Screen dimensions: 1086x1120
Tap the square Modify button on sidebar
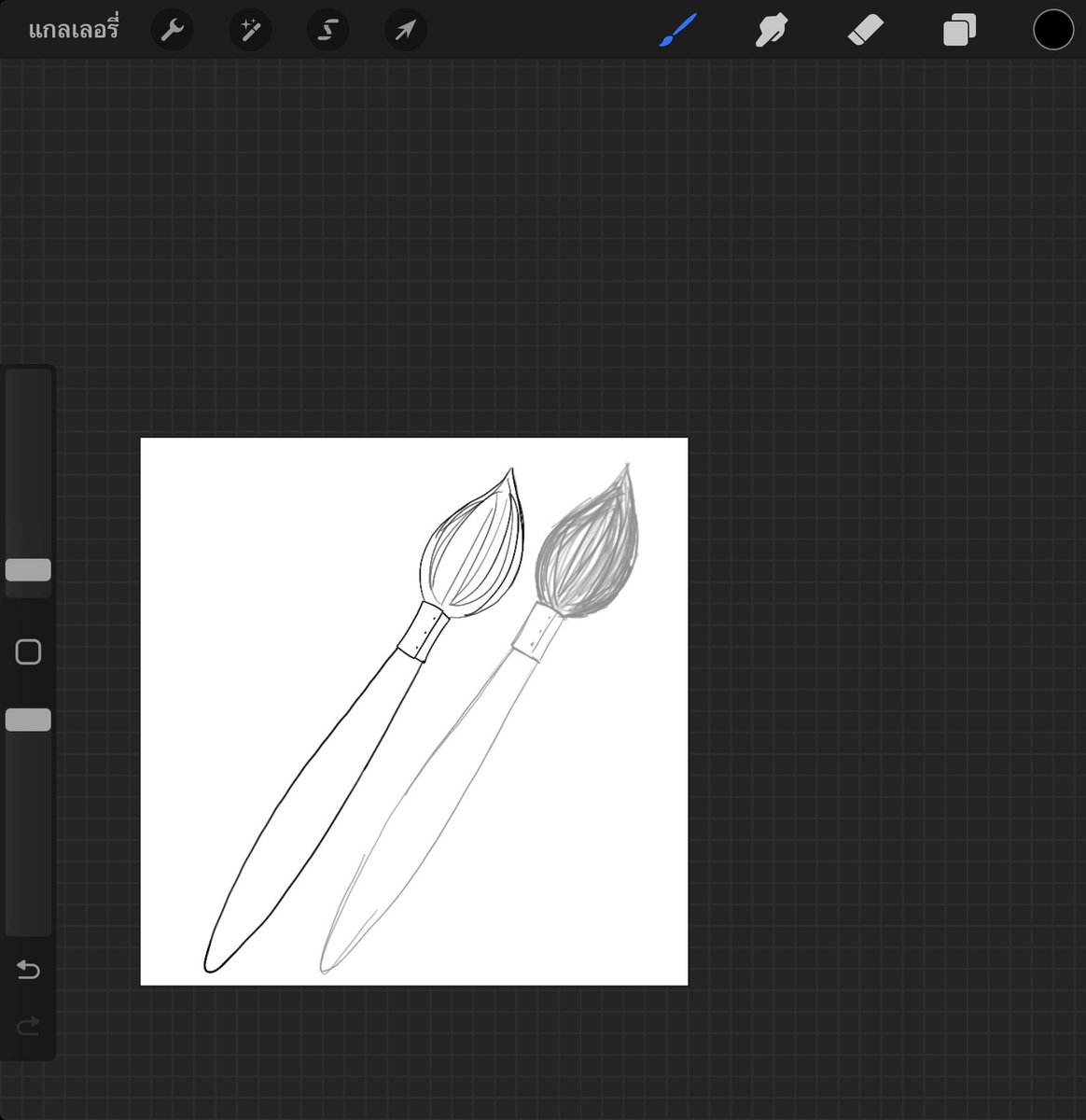[28, 651]
